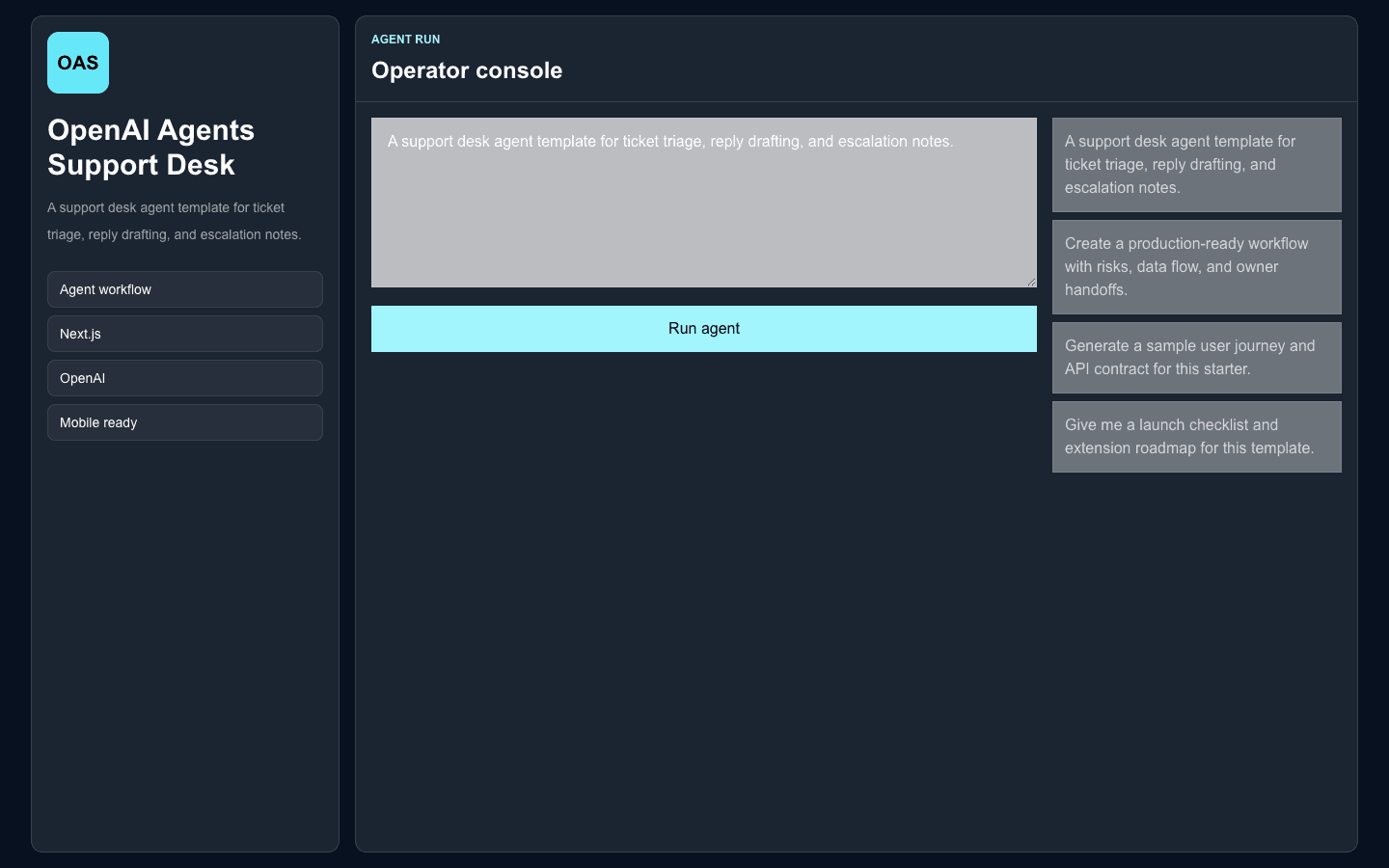The image size is (1389, 868).
Task: Select the Agent workflow tag
Action: tap(185, 289)
